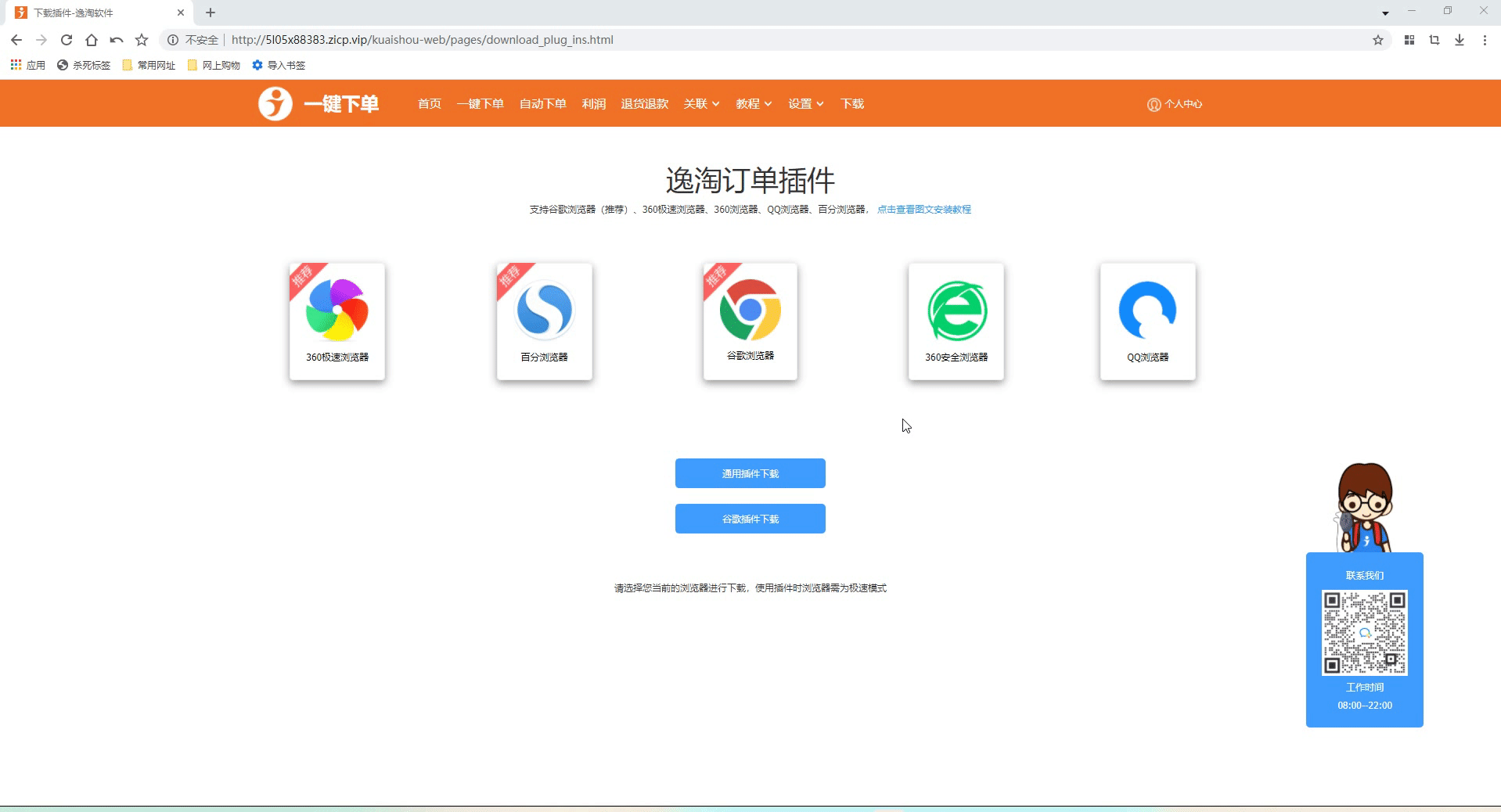This screenshot has height=812, width=1501.
Task: Open the 常用网址 bookmarks folder
Action: coord(149,65)
